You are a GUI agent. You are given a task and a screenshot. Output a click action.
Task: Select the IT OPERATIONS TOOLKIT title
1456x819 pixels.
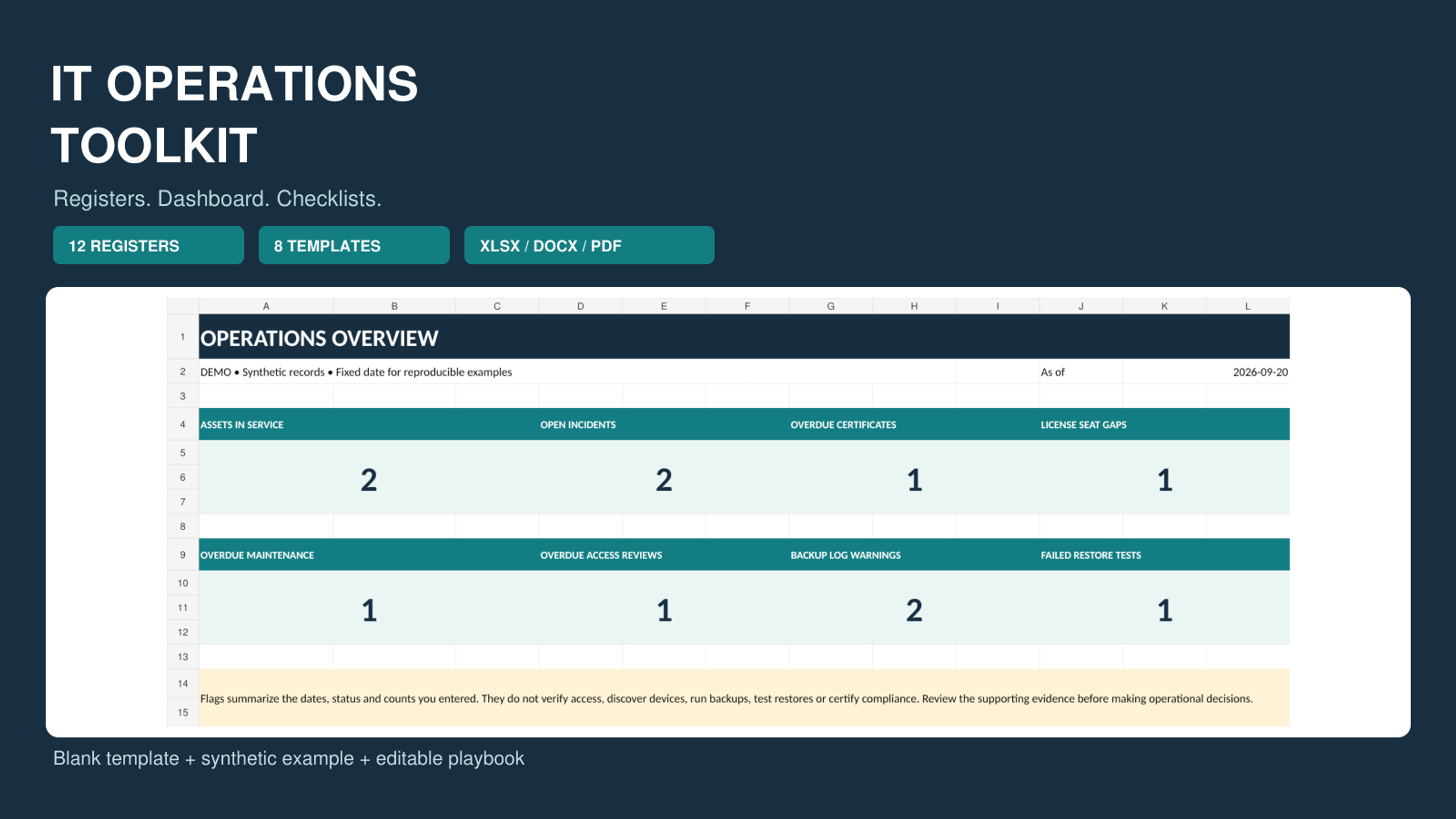(x=234, y=114)
